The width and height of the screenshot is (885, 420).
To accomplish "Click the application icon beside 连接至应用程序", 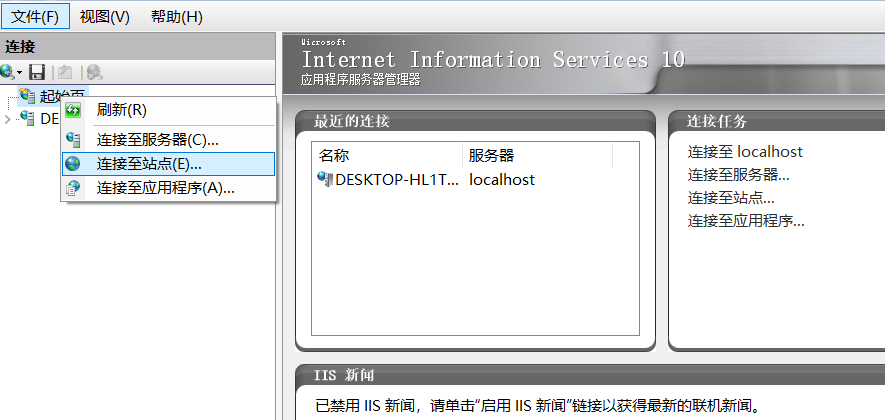I will (73, 188).
